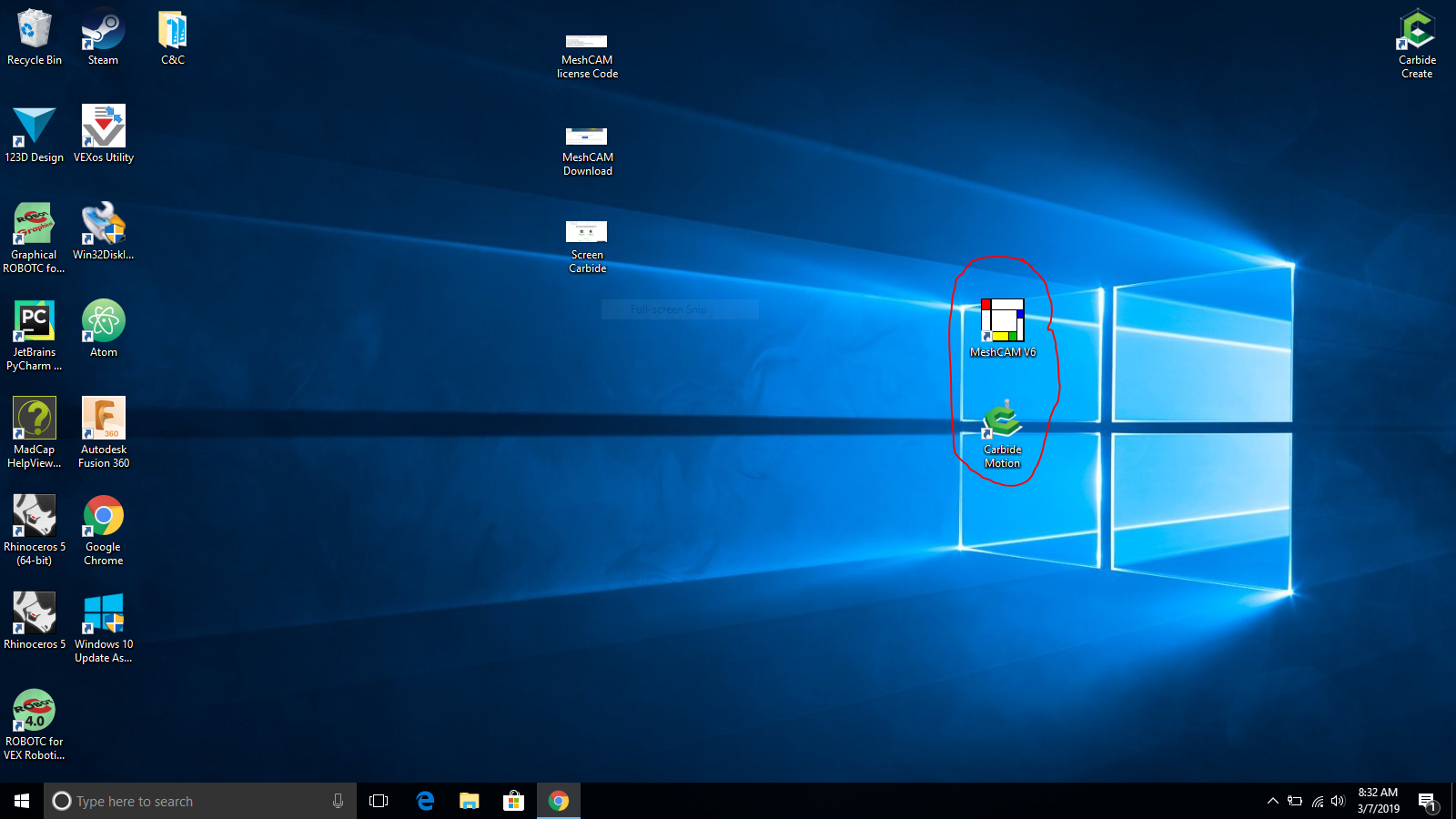Select the JetBrains PyCharm shortcut
The width and height of the screenshot is (1456, 819).
click(35, 335)
